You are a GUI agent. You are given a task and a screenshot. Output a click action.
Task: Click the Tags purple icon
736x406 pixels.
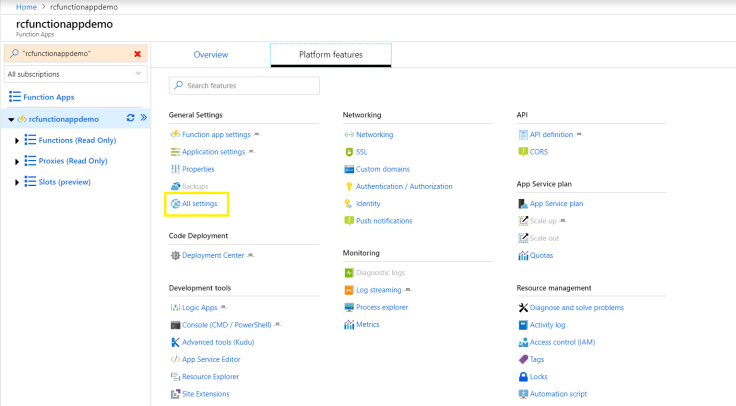point(523,360)
